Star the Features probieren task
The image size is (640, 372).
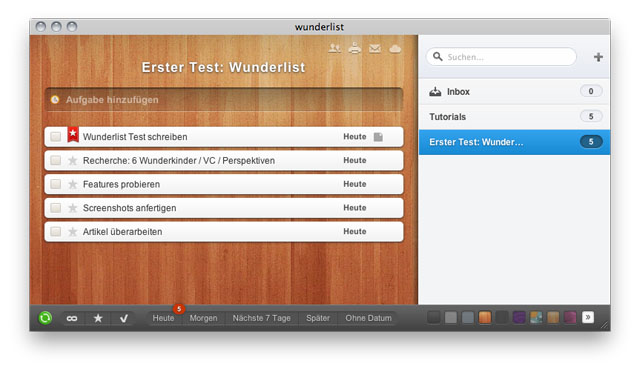click(73, 184)
